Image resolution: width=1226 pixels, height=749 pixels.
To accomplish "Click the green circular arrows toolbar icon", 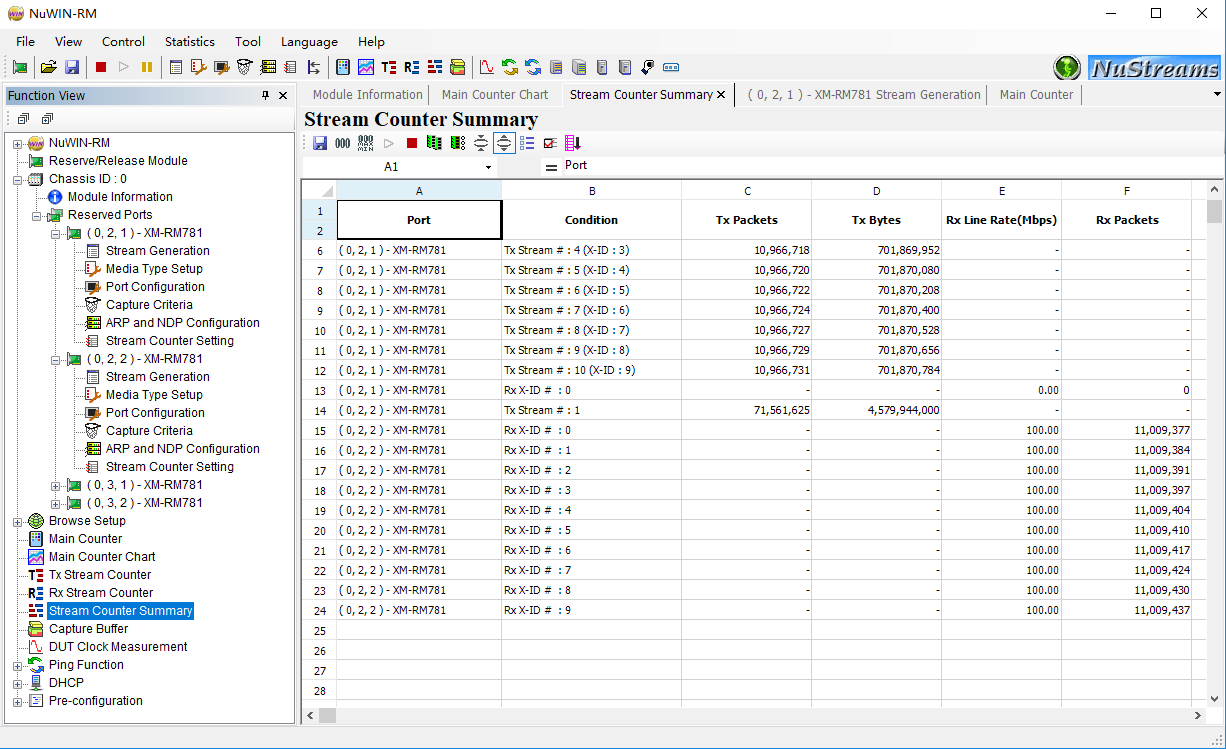I will pos(510,67).
